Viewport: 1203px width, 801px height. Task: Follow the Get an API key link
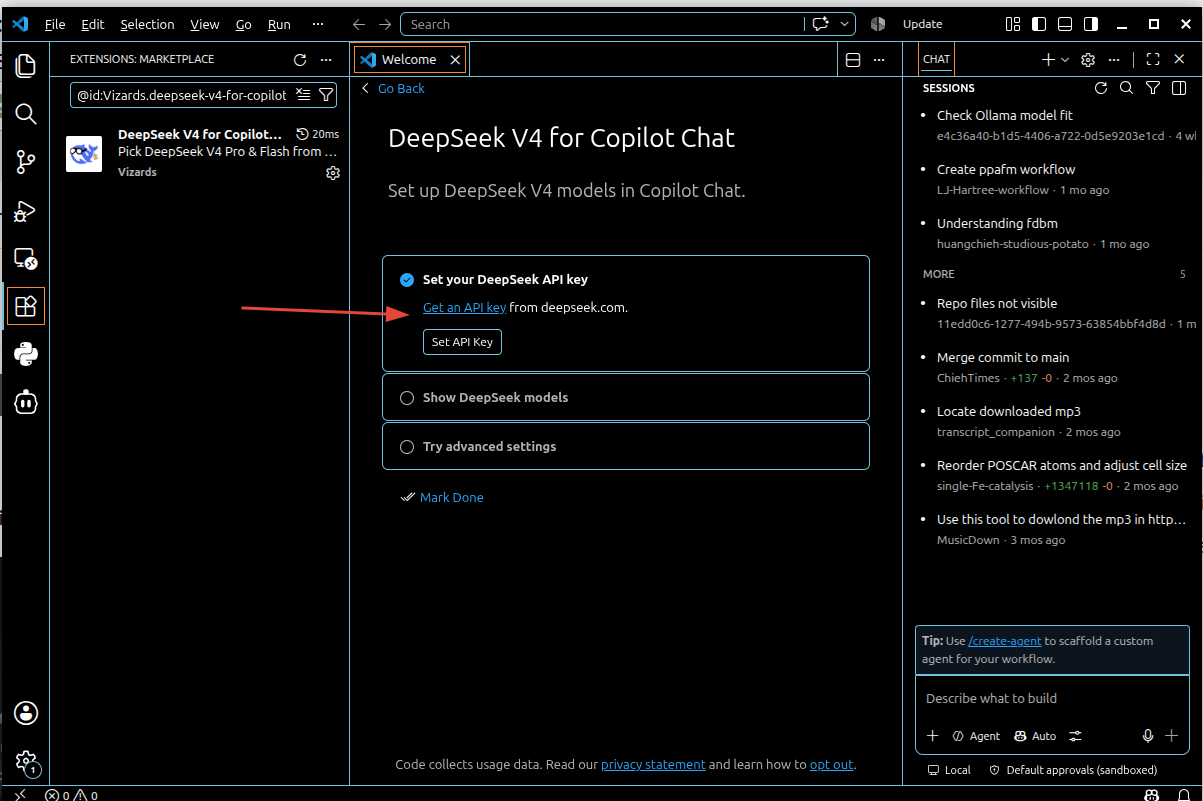[x=464, y=308]
